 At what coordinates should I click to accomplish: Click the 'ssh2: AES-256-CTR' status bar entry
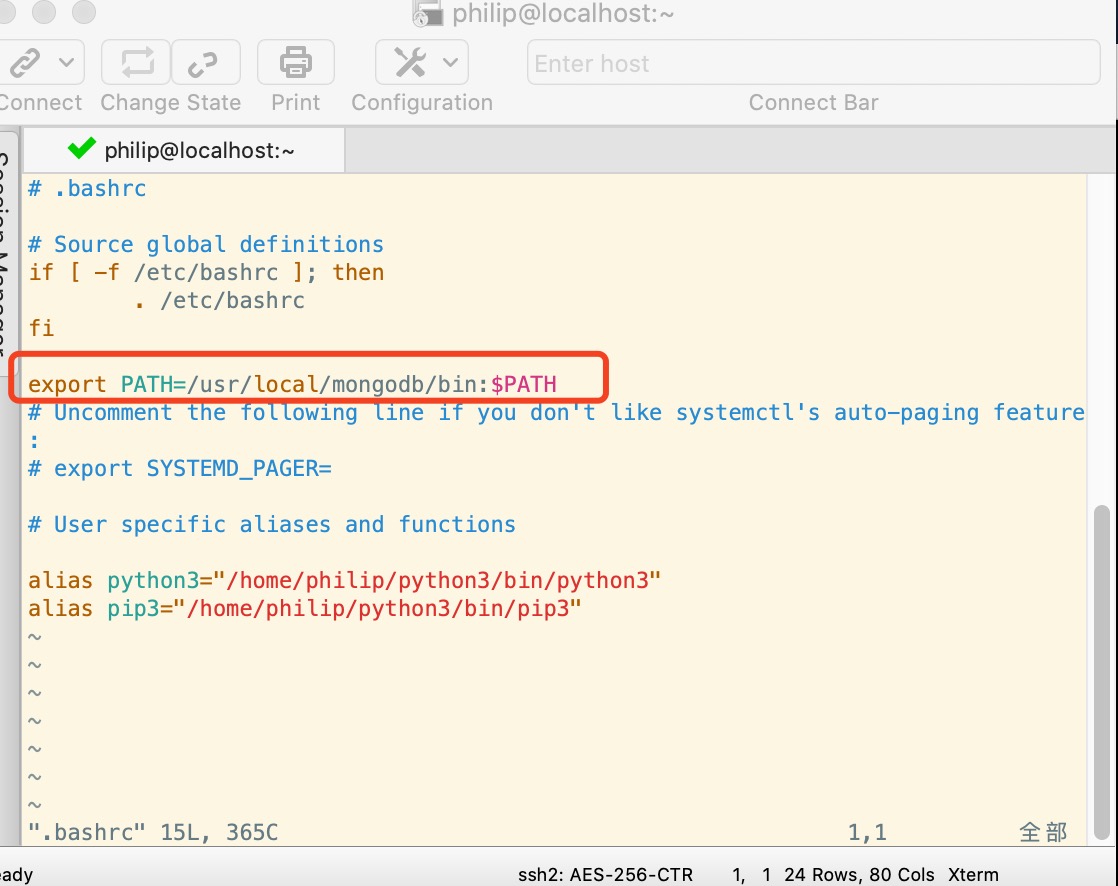[x=605, y=875]
